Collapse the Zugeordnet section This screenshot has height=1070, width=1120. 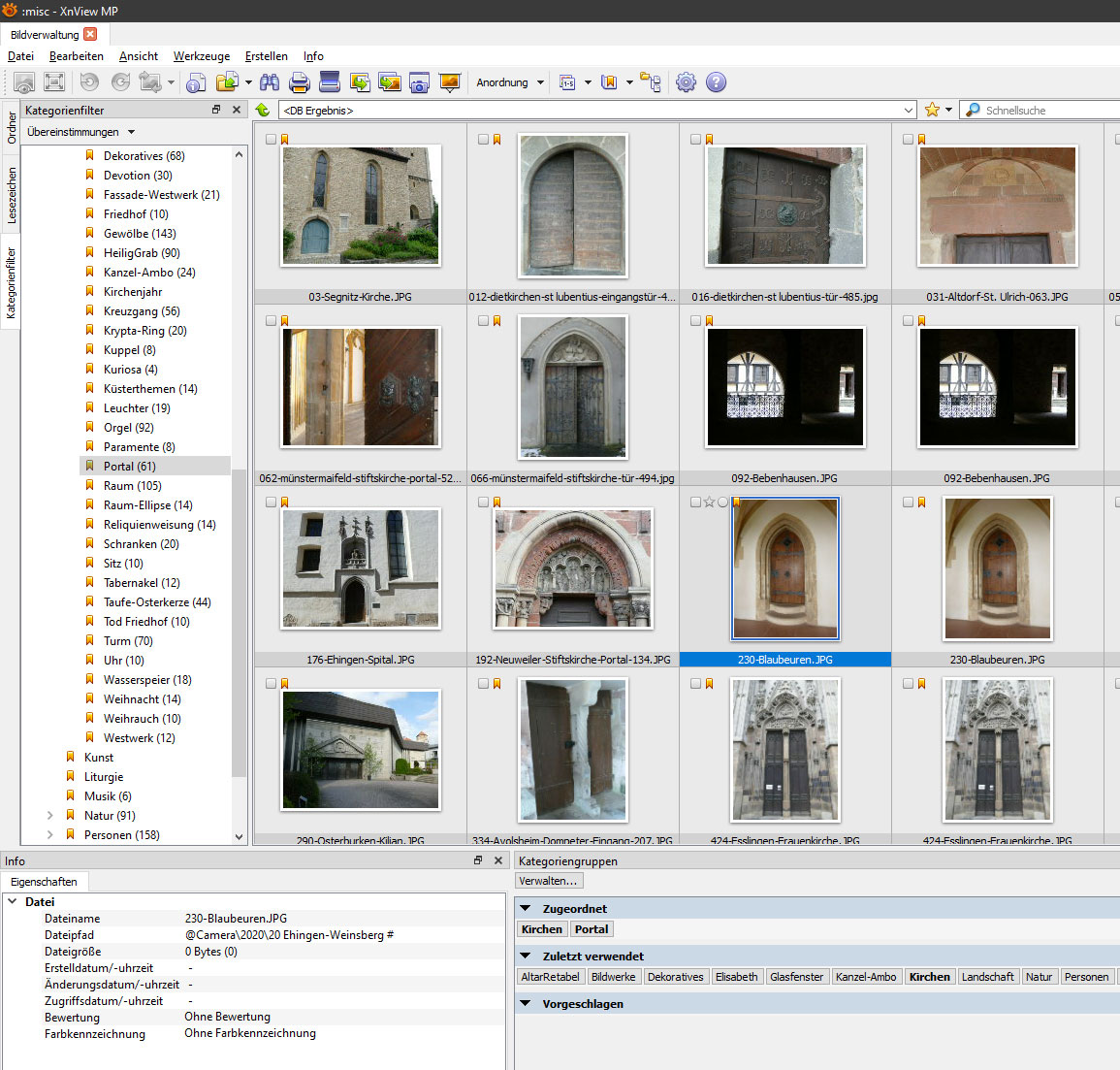pos(526,909)
